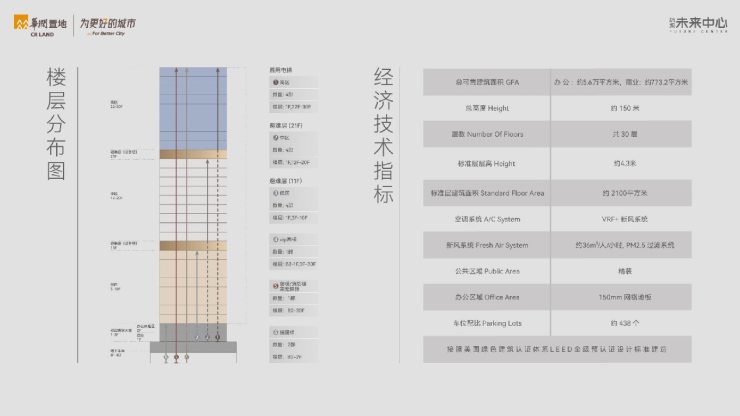
Task: Click the 'Number Of Floors' label cell
Action: [487, 134]
